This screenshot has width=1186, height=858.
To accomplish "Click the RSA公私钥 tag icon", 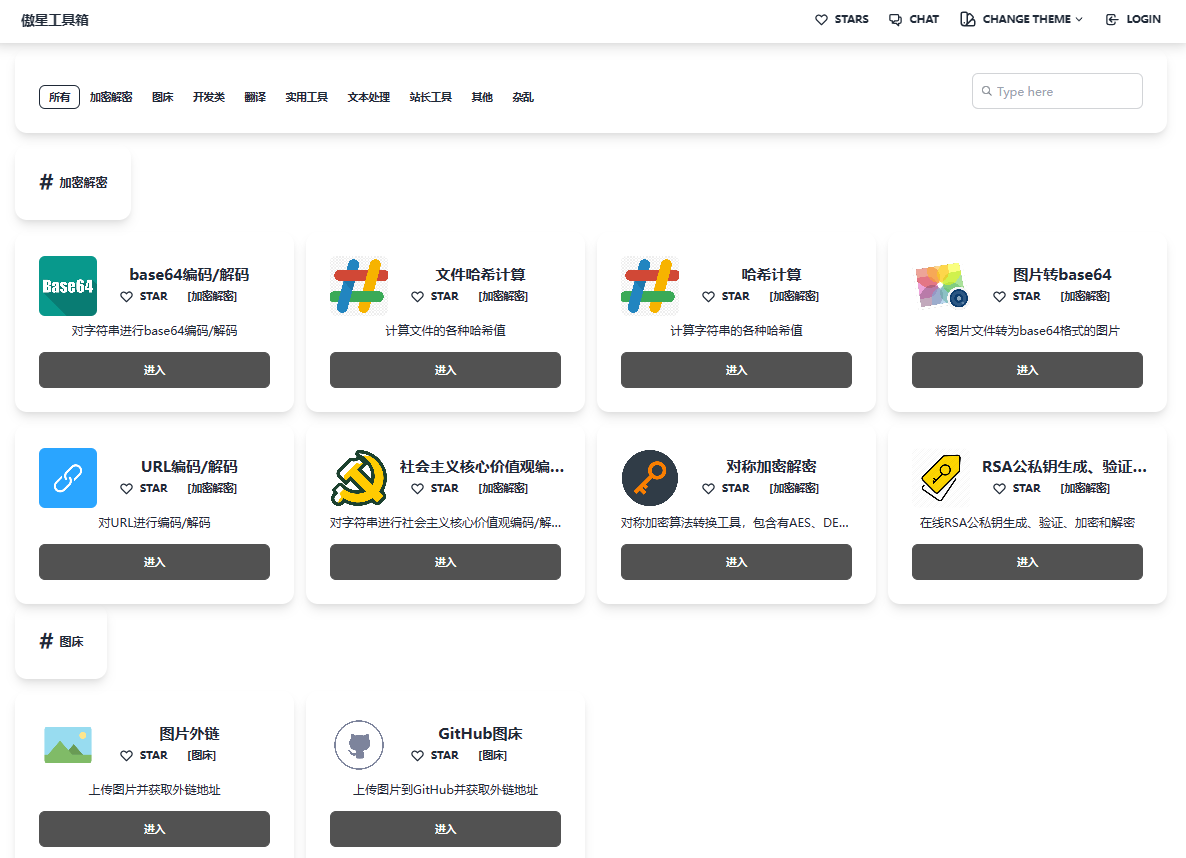I will [x=941, y=478].
